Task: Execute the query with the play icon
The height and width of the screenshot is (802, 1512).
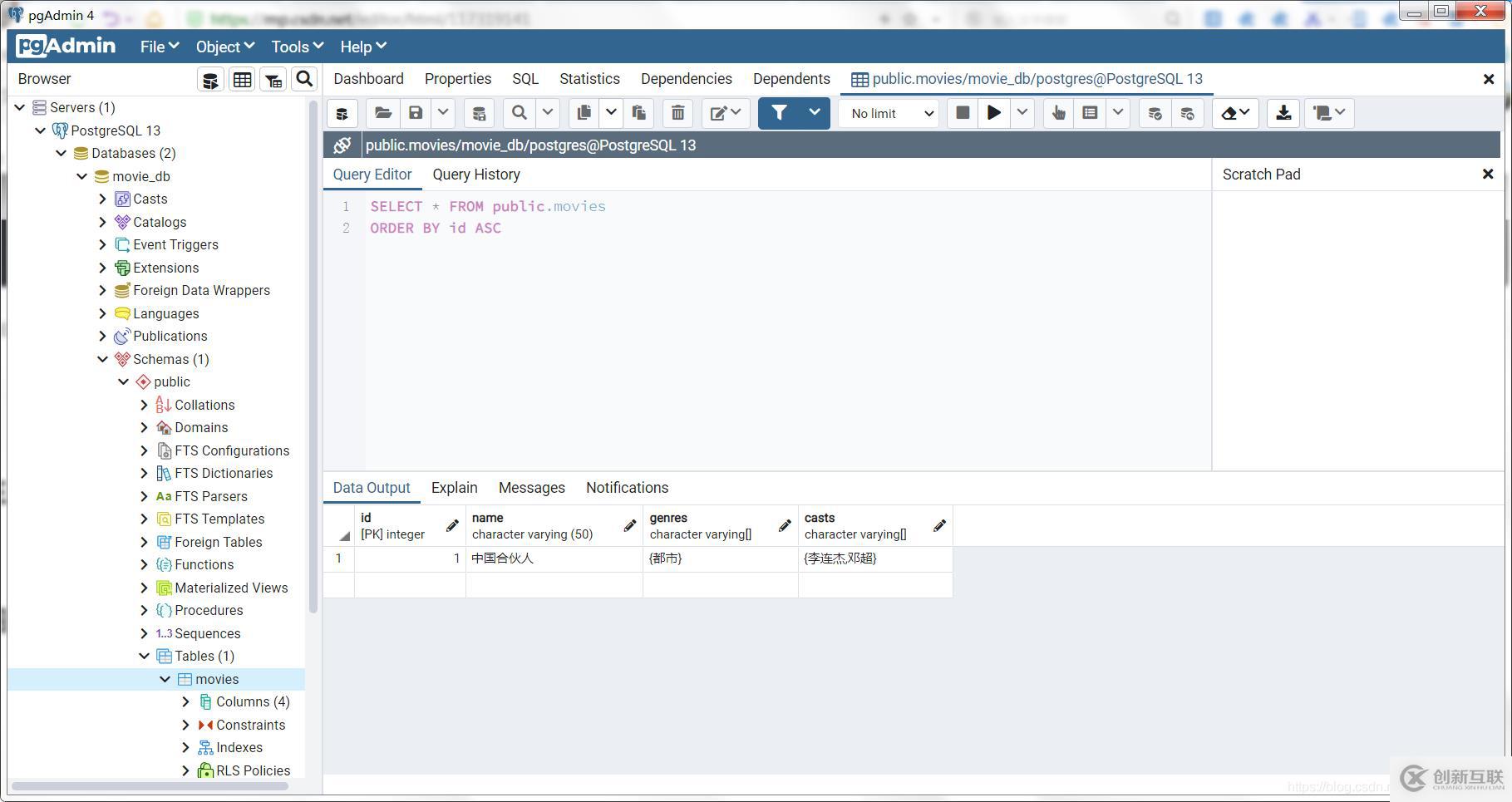Action: click(993, 113)
